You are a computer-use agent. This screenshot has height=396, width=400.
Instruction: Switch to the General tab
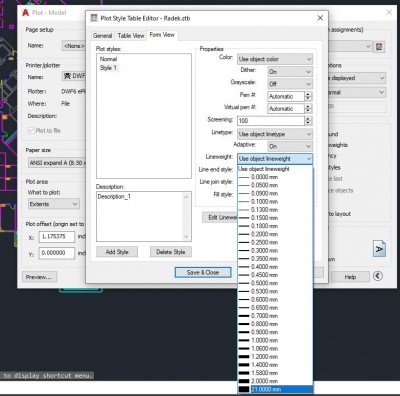102,36
